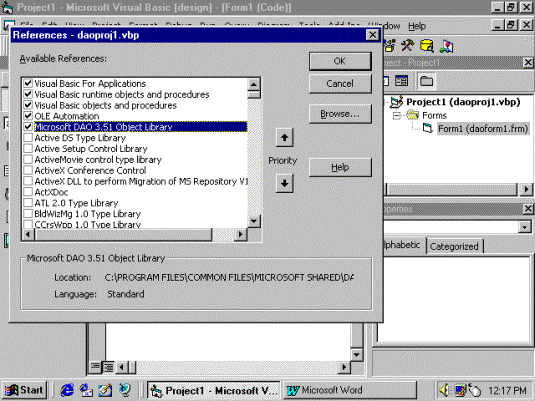The width and height of the screenshot is (535, 401).
Task: Click Cancel in References dialog
Action: tap(340, 84)
